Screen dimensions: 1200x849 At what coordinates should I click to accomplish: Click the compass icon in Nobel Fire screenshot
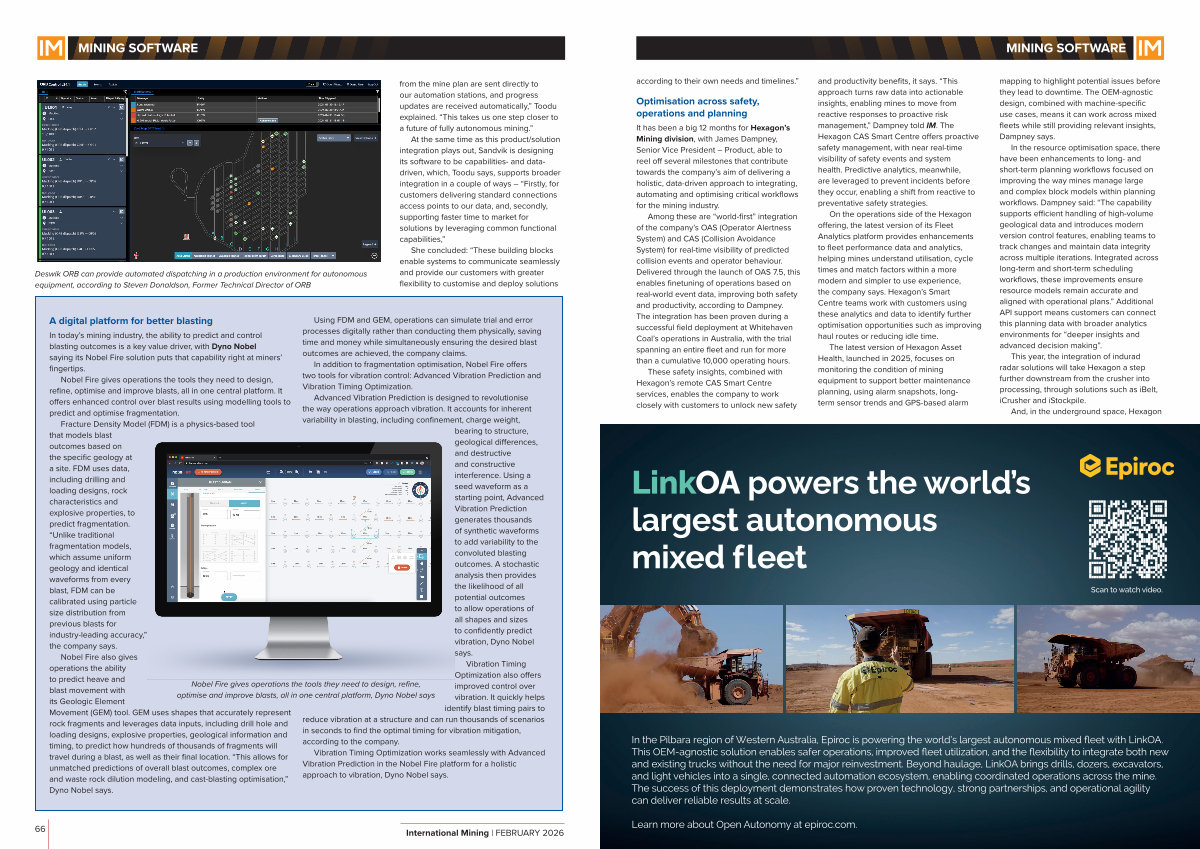[421, 490]
